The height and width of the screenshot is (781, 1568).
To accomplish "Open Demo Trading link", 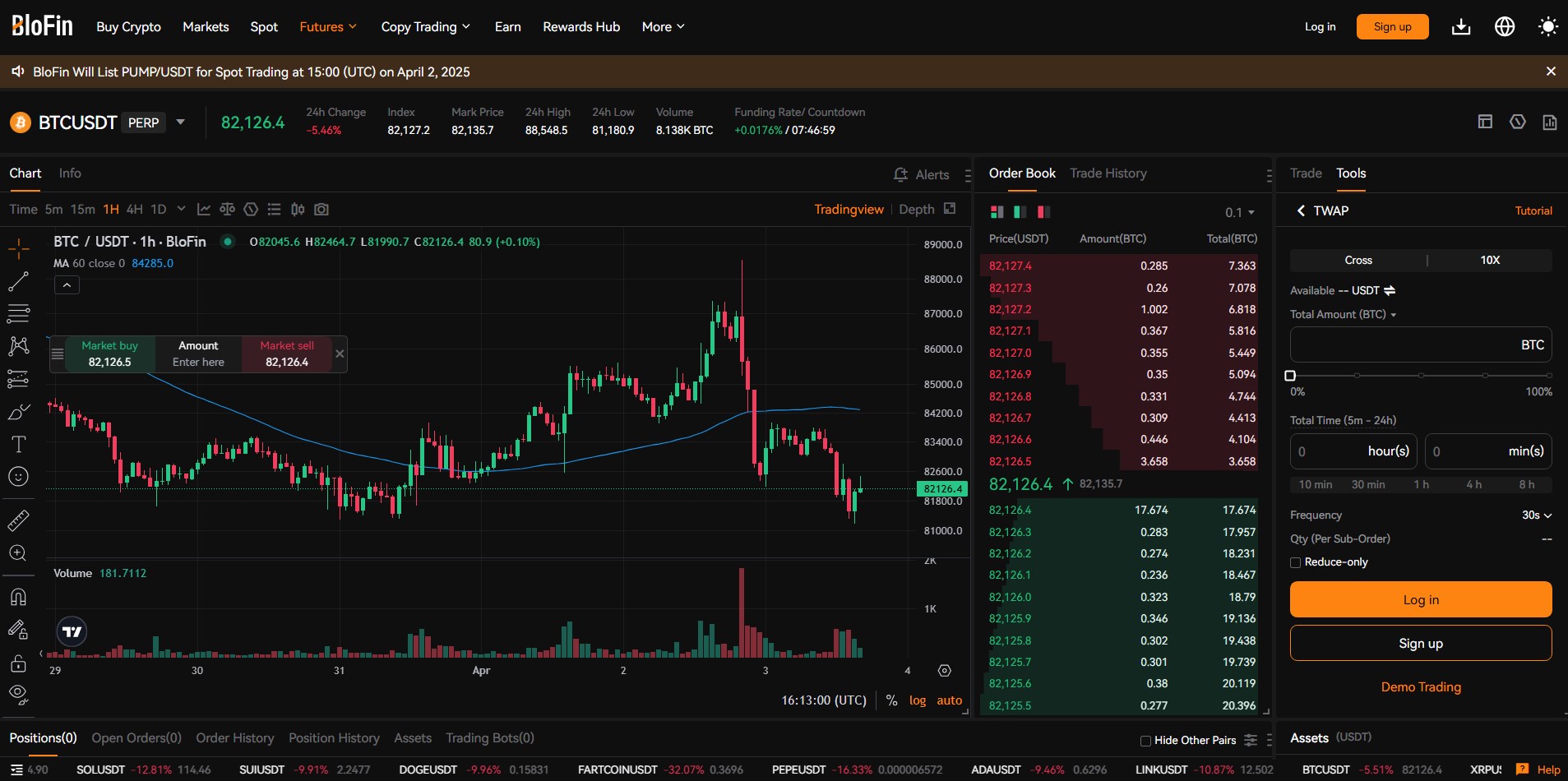I will (1421, 687).
